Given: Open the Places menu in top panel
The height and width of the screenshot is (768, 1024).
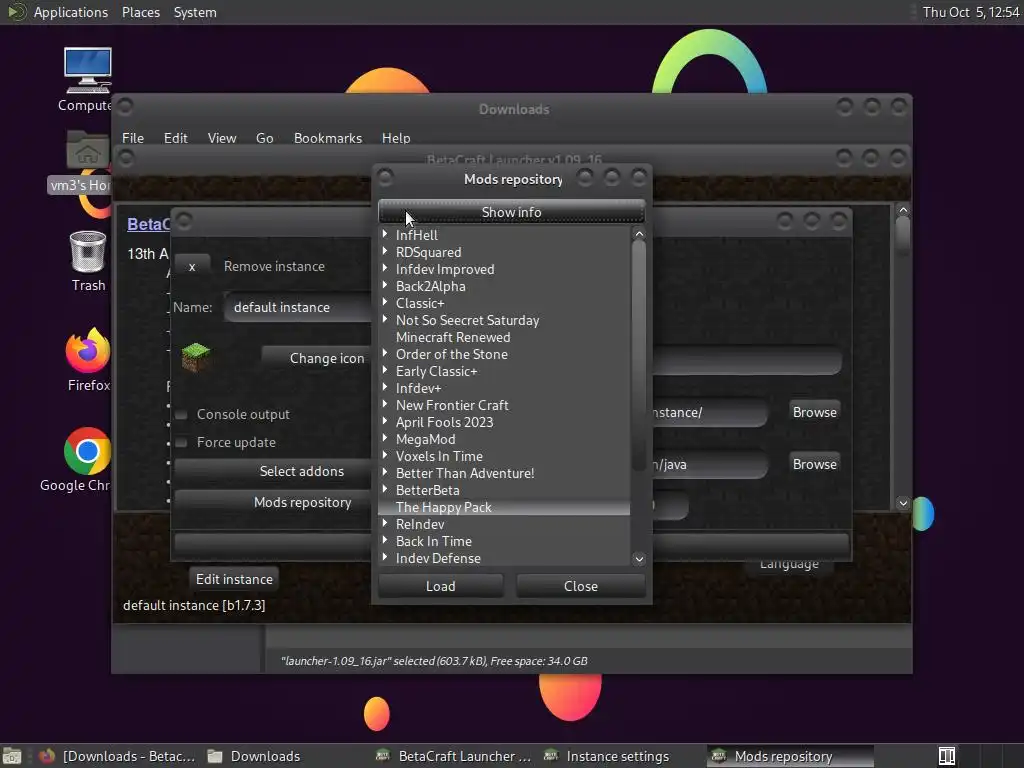Looking at the screenshot, I should point(140,12).
